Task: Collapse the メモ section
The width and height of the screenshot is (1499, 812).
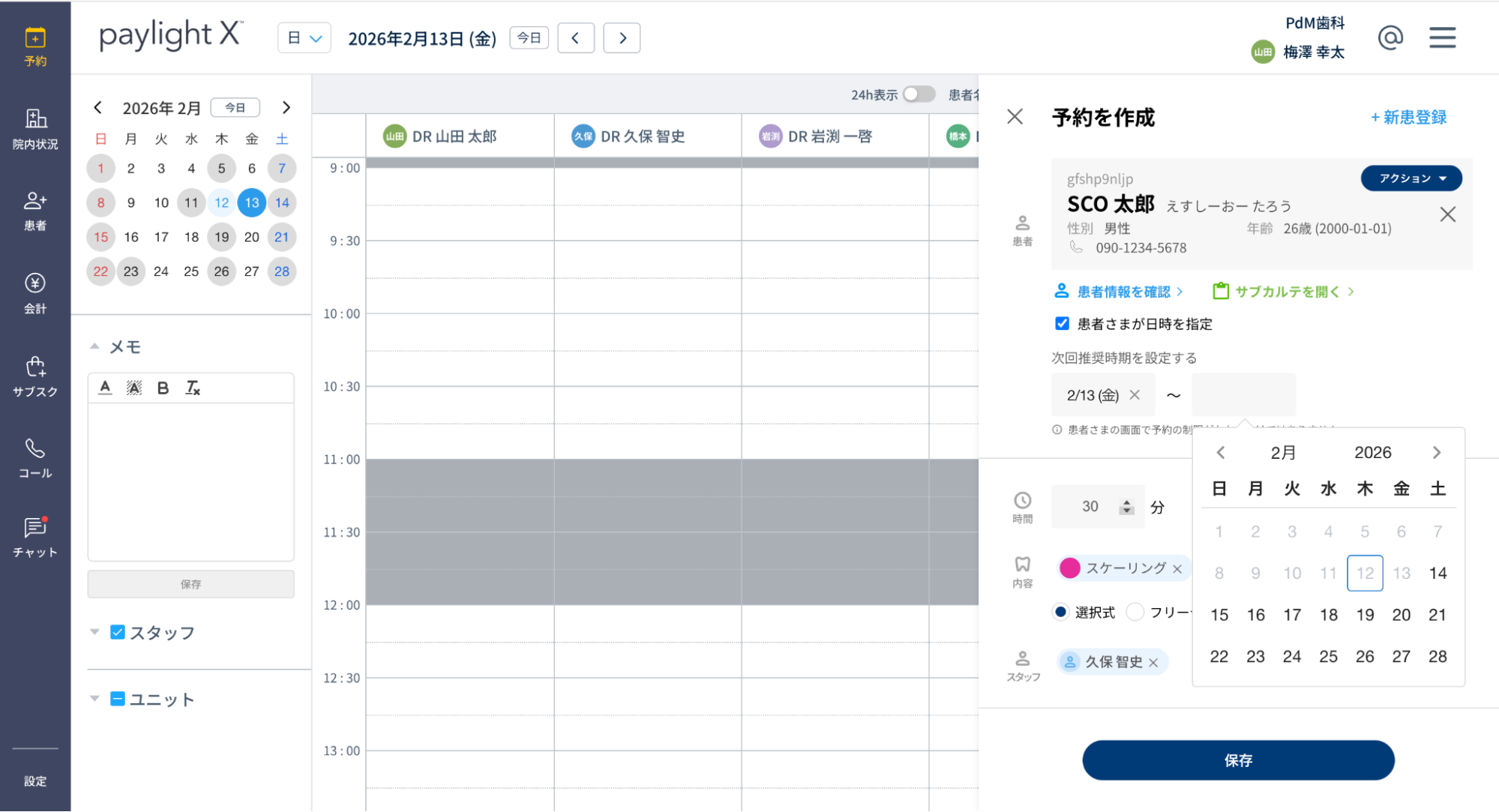Action: pyautogui.click(x=94, y=346)
